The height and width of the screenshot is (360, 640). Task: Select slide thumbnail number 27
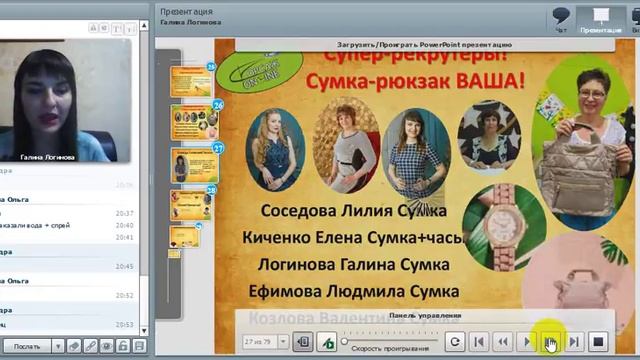click(195, 165)
